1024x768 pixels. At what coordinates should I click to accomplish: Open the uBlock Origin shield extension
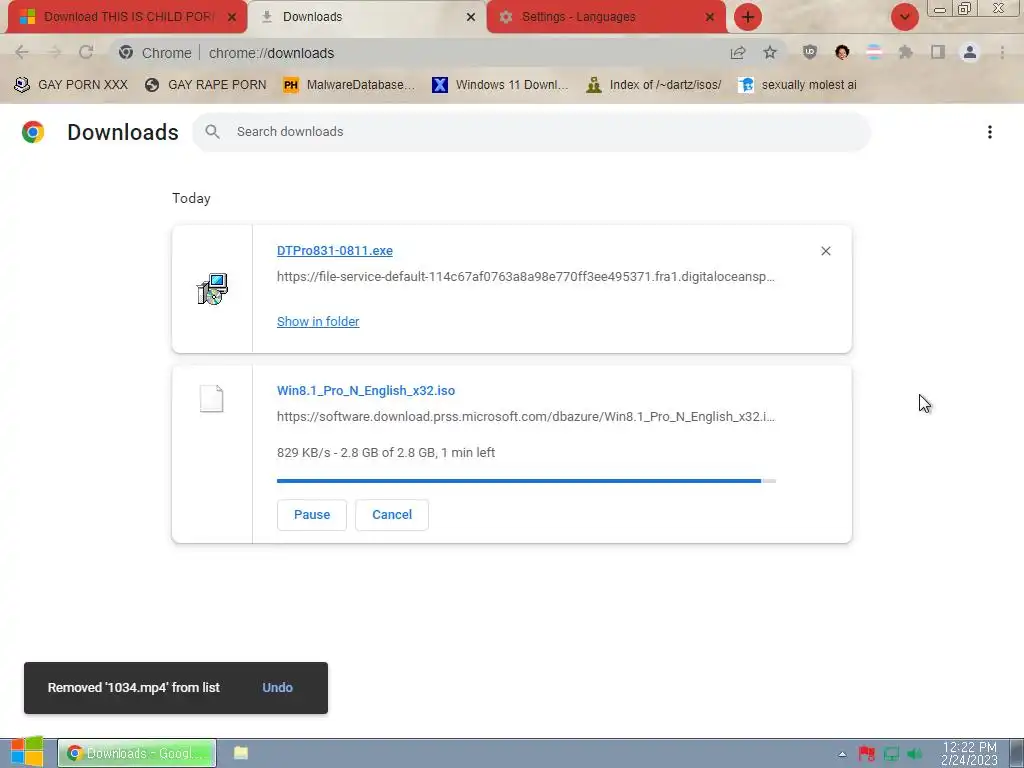pyautogui.click(x=810, y=53)
